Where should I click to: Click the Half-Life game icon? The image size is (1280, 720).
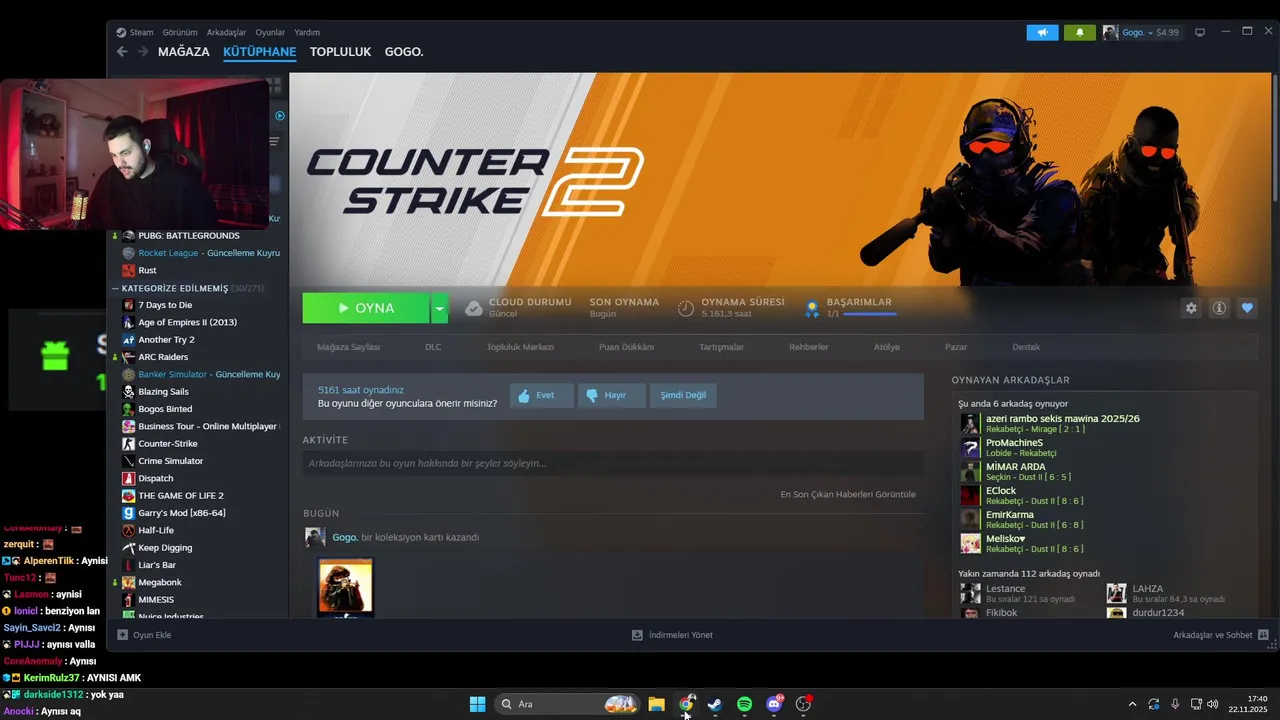tap(128, 530)
